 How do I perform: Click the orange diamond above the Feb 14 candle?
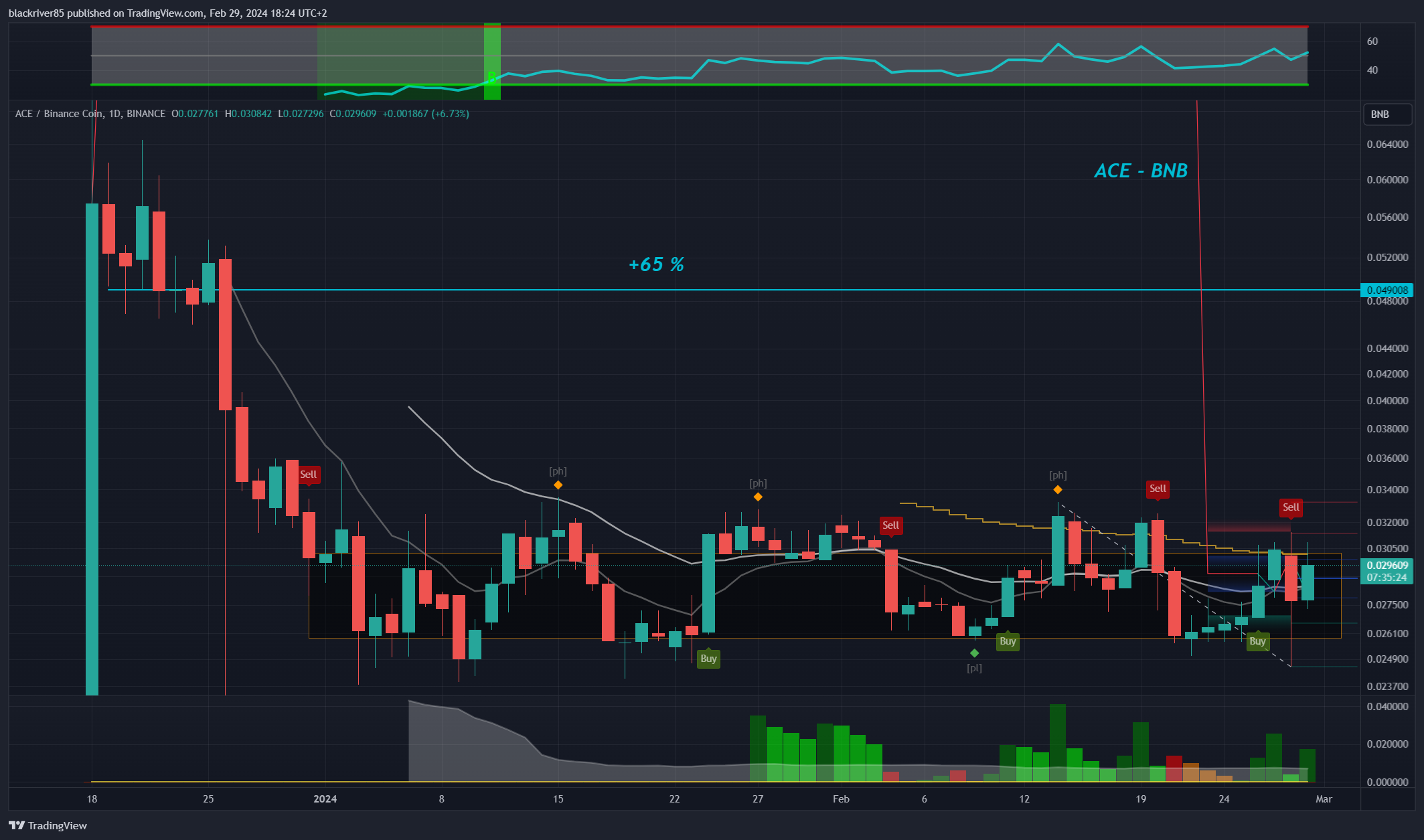(1058, 490)
